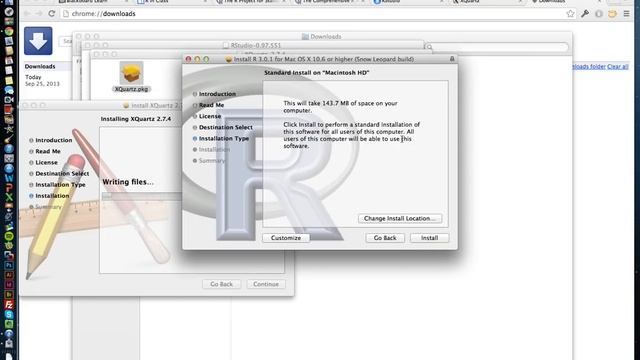640x360 pixels.
Task: Select Installation Type step in XQuartz installer
Action: pos(60,184)
